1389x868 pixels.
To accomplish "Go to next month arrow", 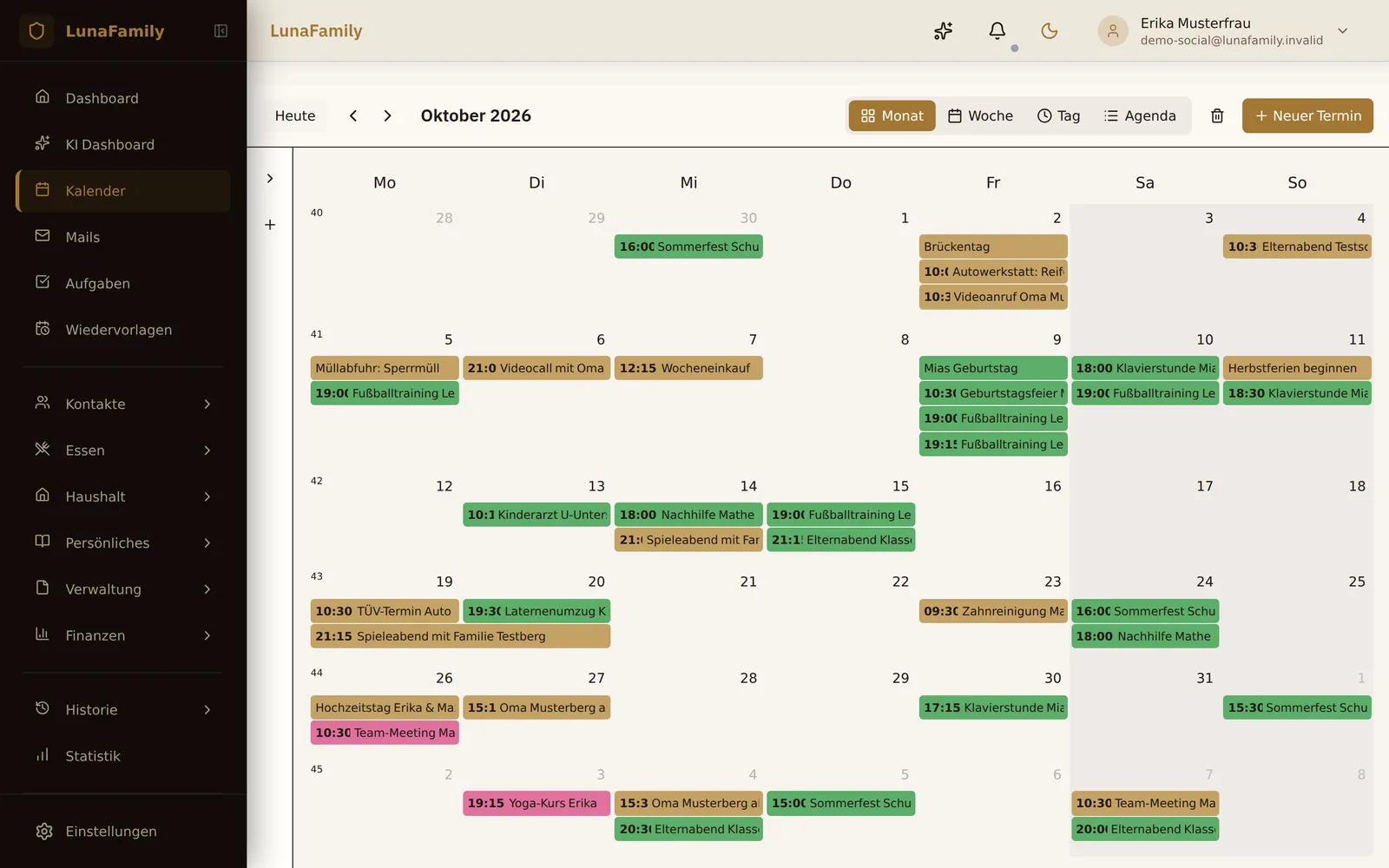I will tap(387, 115).
